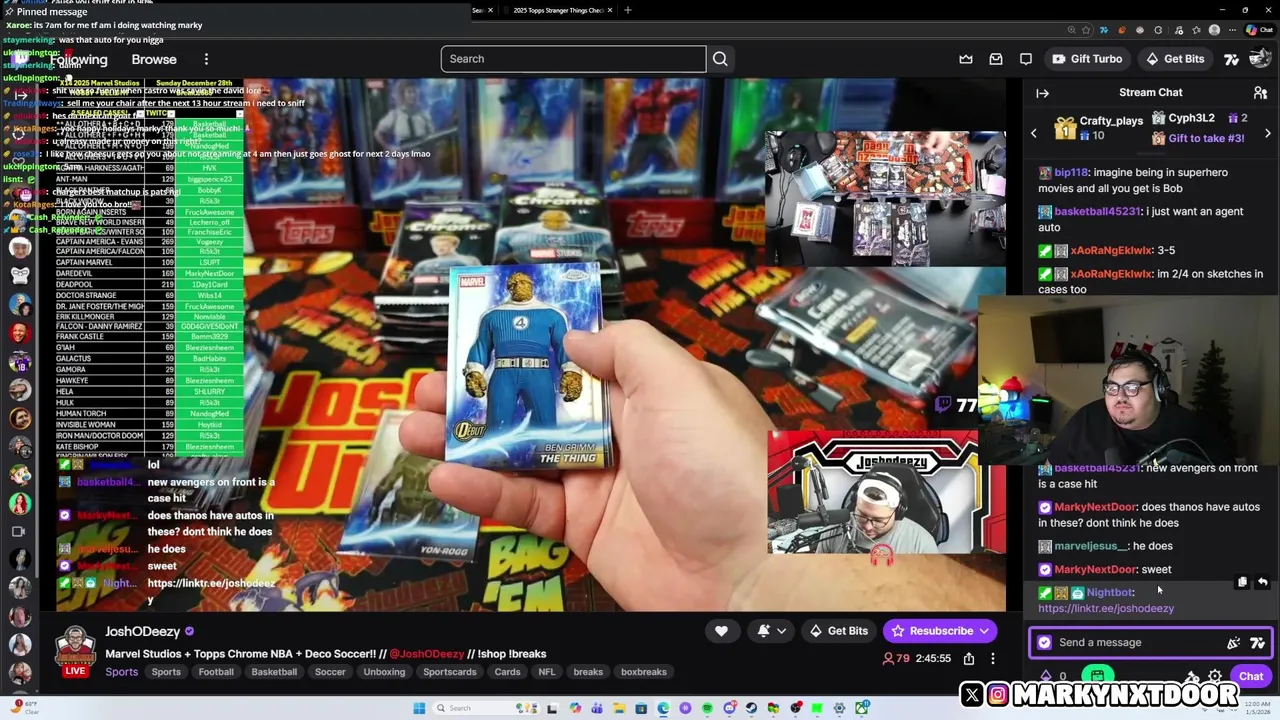Select the Unboxing tag
Viewport: 1280px width, 720px height.
pos(384,672)
